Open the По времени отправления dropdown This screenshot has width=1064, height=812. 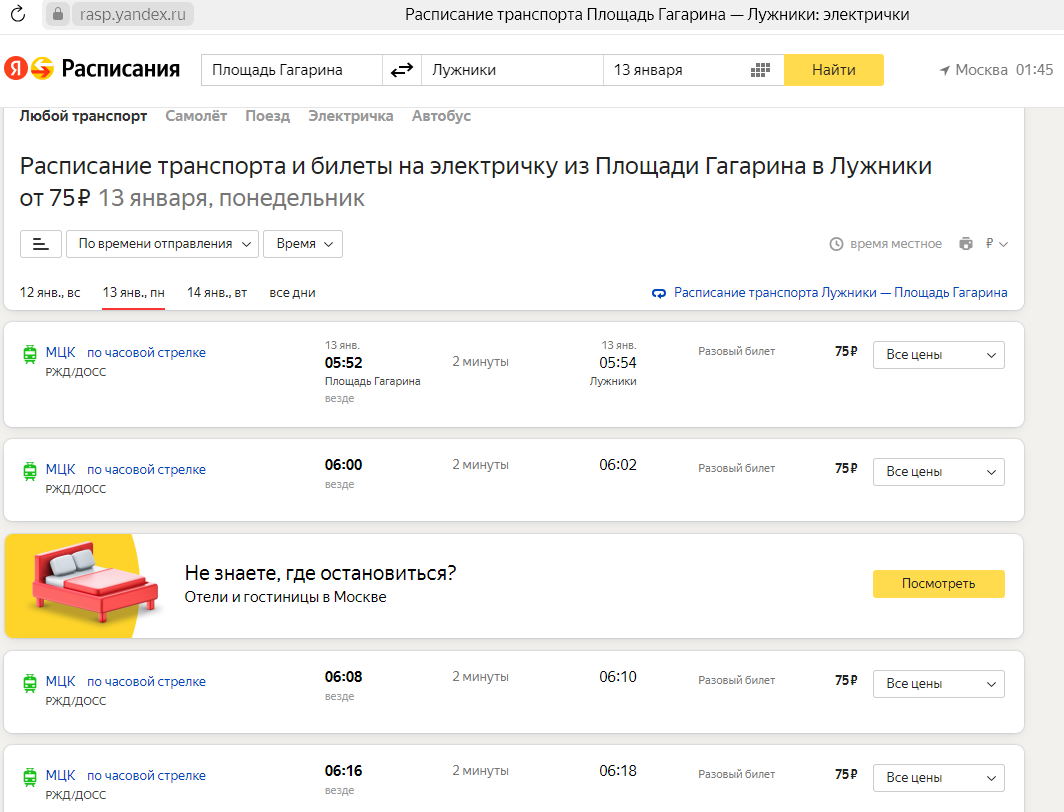pos(162,244)
